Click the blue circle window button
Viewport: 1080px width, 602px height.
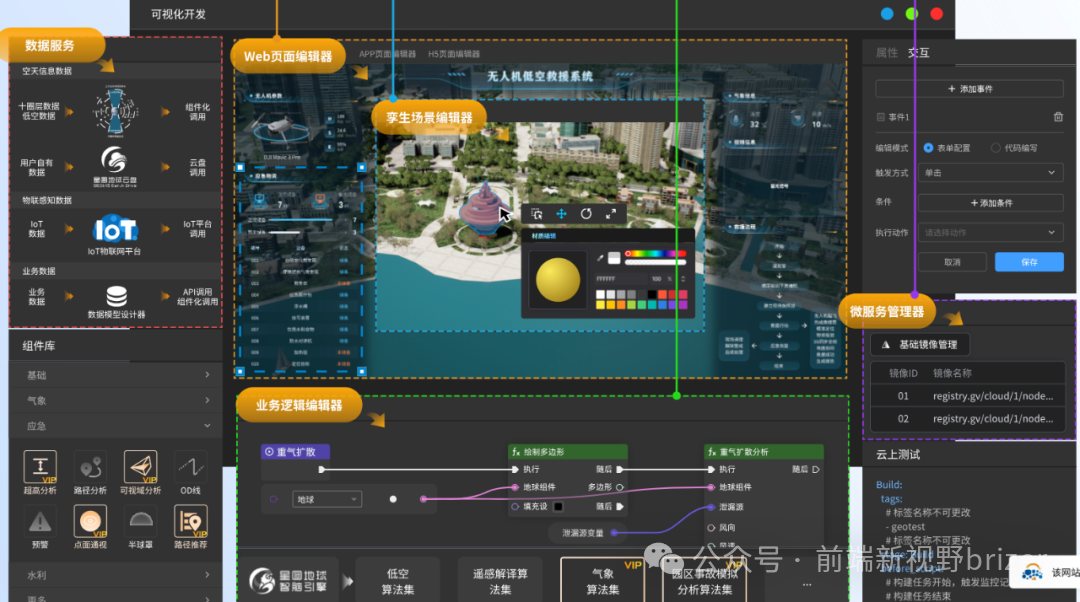click(x=887, y=14)
